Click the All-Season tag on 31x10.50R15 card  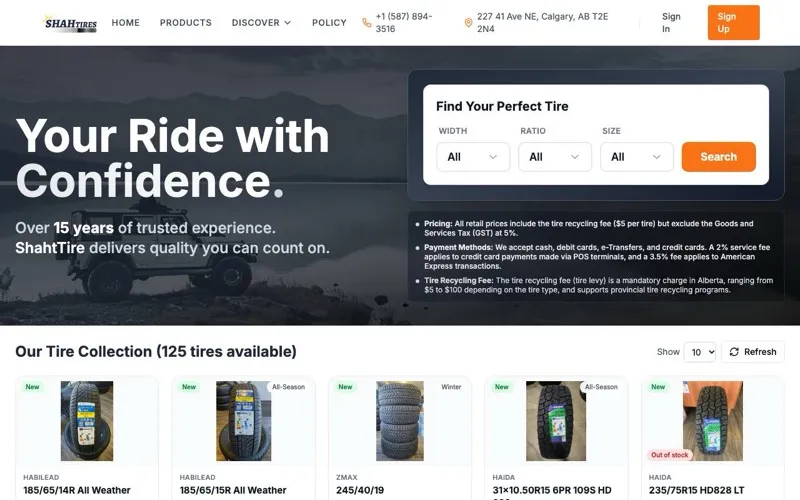[x=601, y=387]
